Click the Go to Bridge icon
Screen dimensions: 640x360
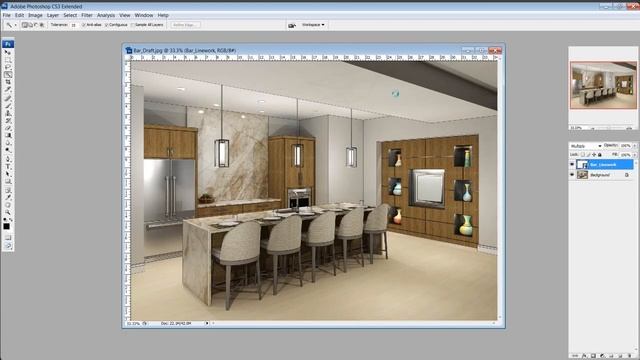tap(291, 25)
